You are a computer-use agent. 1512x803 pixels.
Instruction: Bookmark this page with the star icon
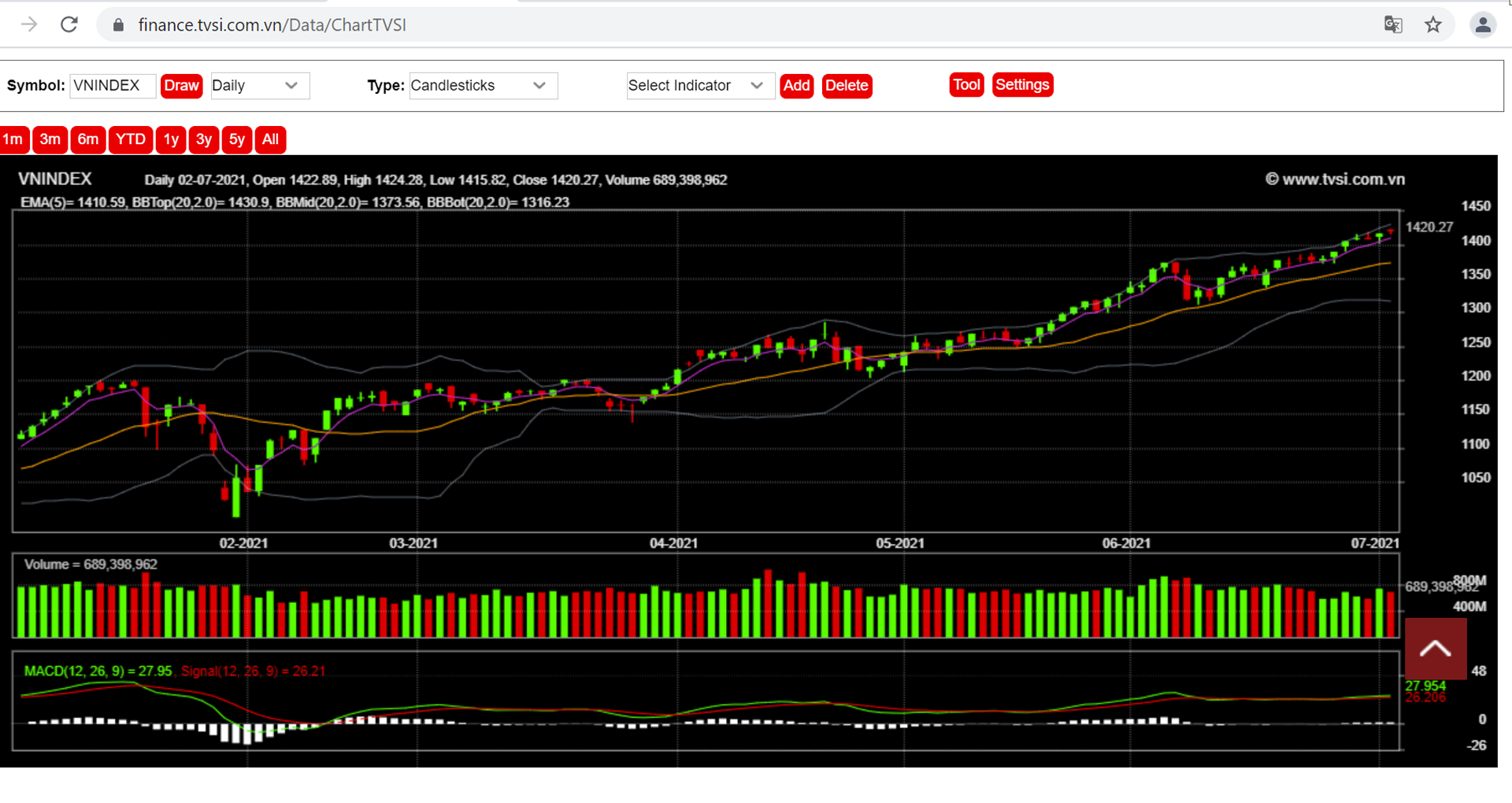[x=1432, y=24]
